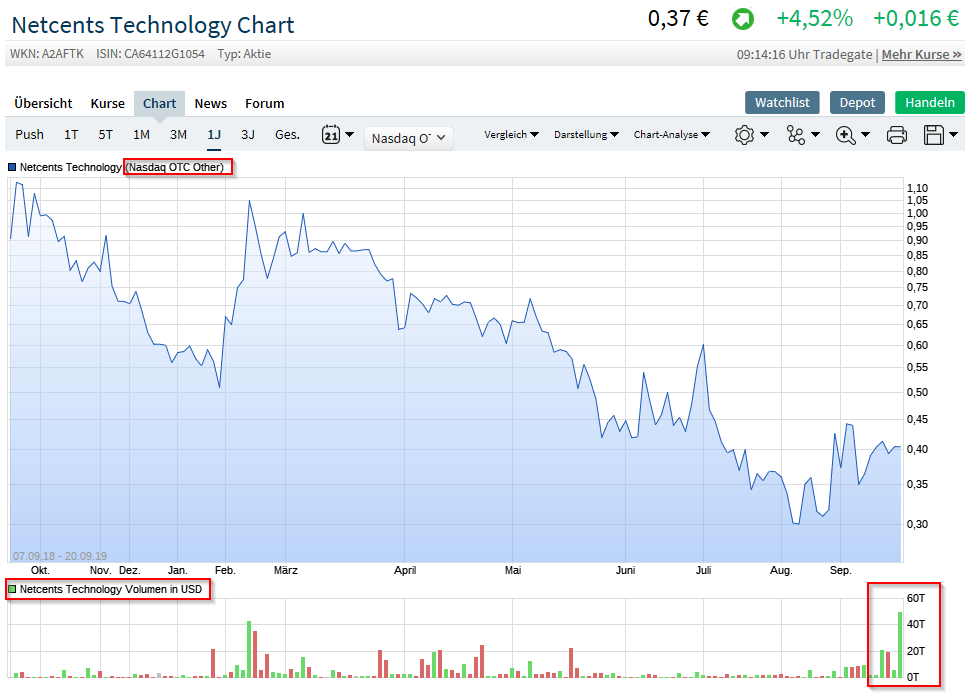The image size is (972, 694).
Task: Click the 0,37 € price value
Action: pos(679,19)
